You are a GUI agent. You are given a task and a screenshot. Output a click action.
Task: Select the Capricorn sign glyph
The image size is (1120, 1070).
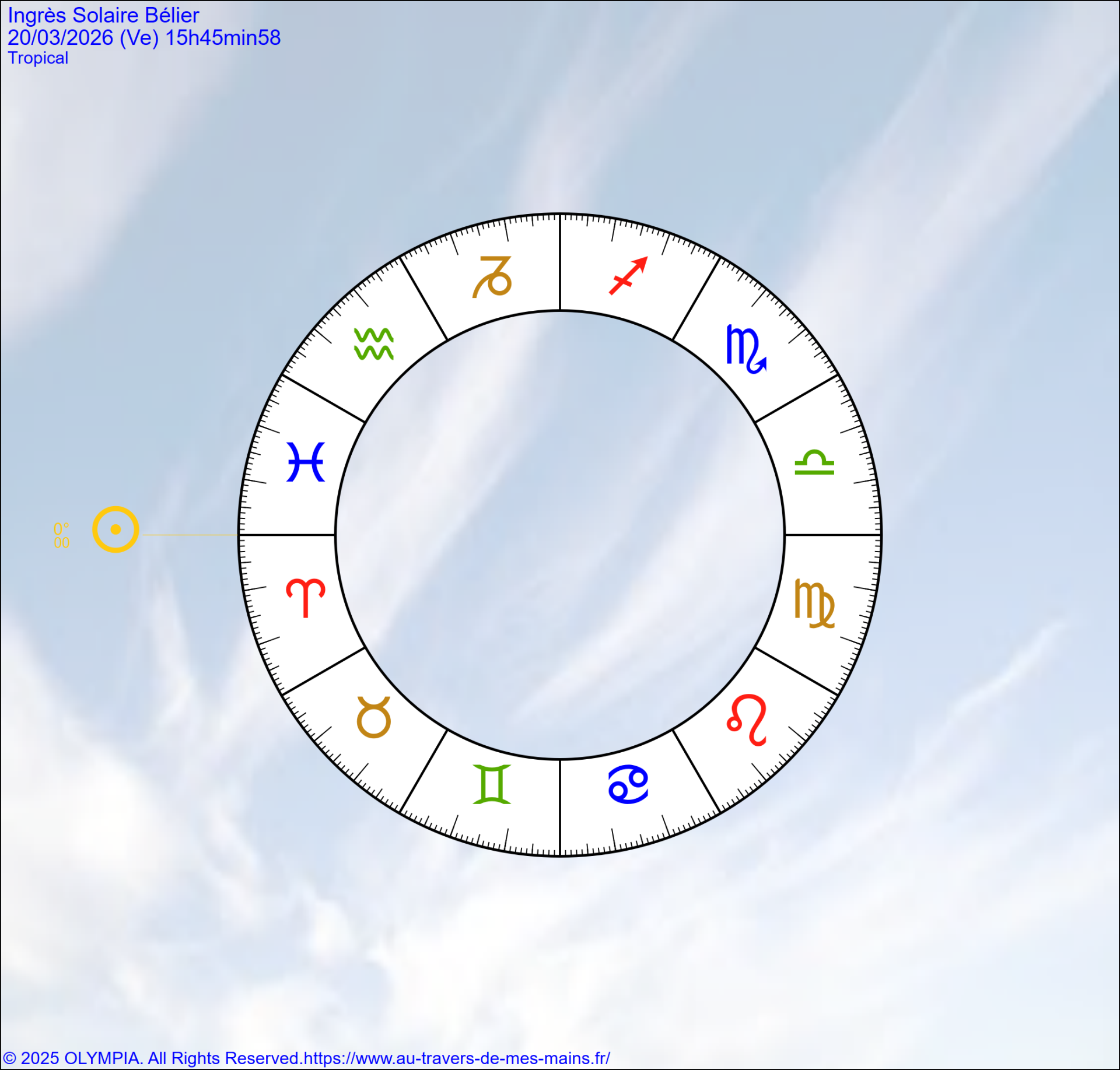[492, 277]
